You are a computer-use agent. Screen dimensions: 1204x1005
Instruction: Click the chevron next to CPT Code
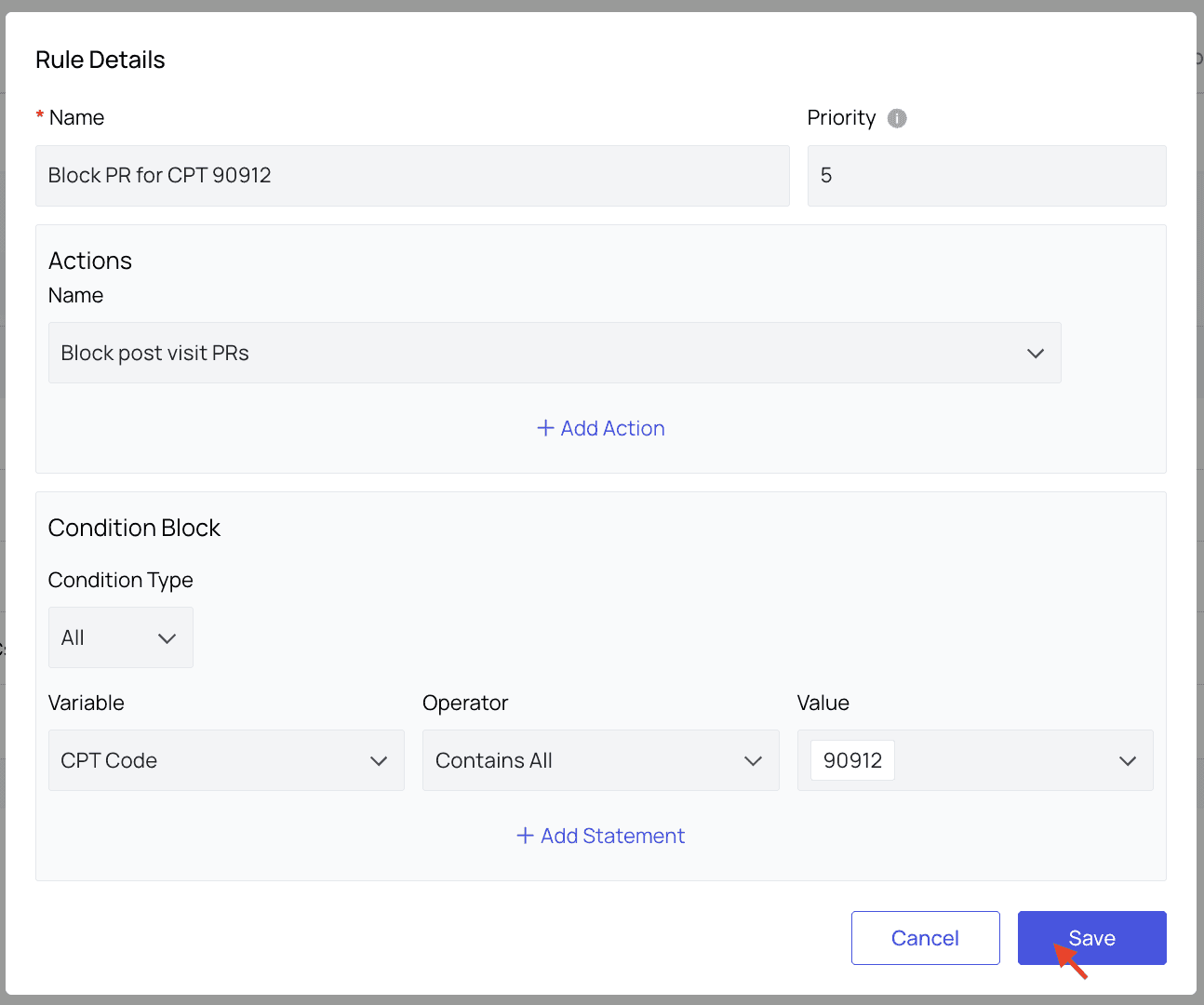click(x=379, y=761)
